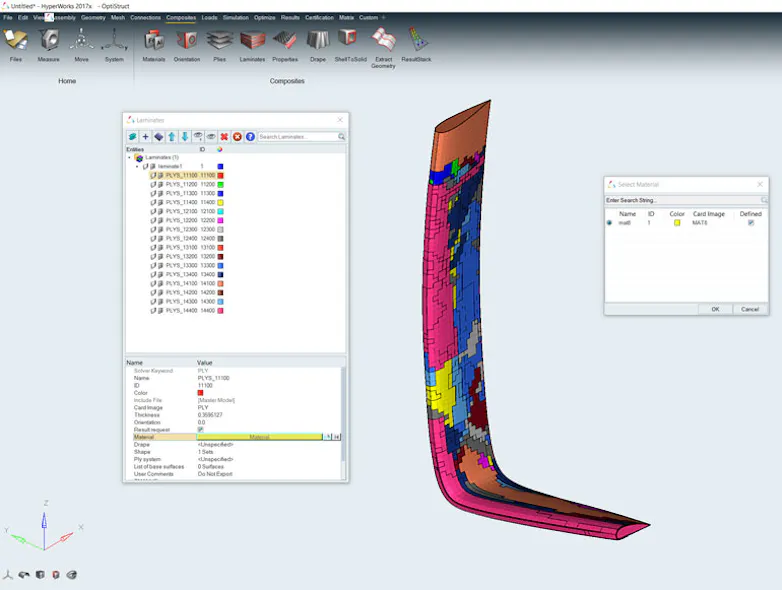Select the PLYS_13400 tree row
The height and width of the screenshot is (590, 782).
[x=187, y=274]
